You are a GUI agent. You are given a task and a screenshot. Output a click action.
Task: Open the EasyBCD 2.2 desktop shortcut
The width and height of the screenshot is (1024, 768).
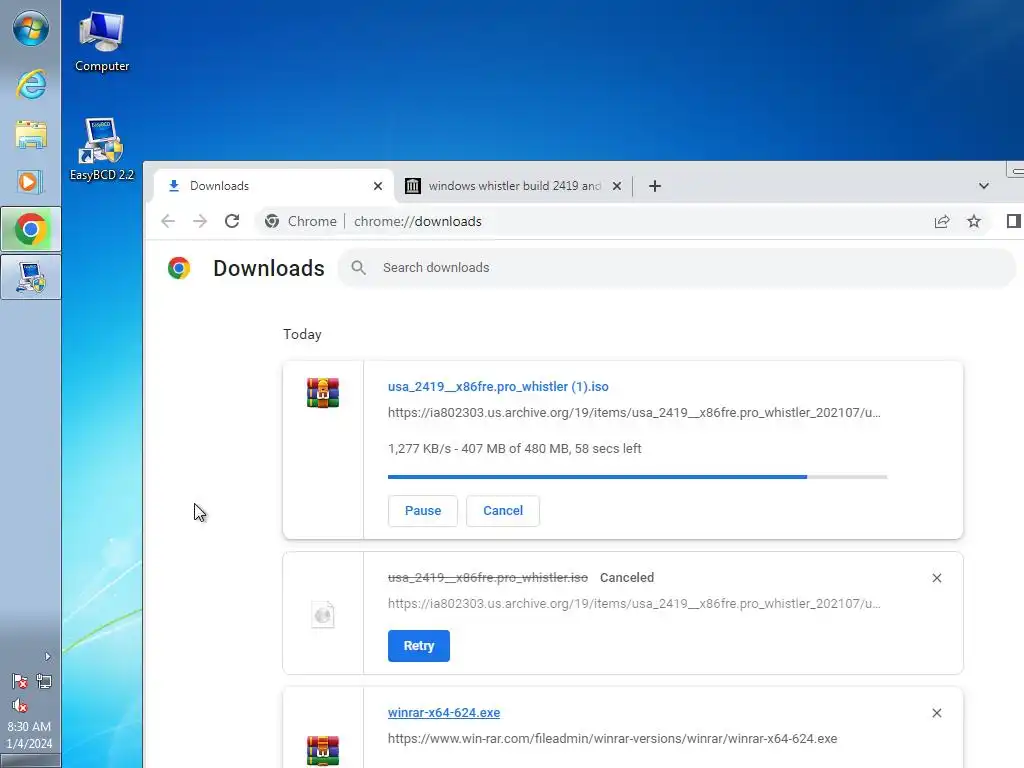pyautogui.click(x=101, y=149)
